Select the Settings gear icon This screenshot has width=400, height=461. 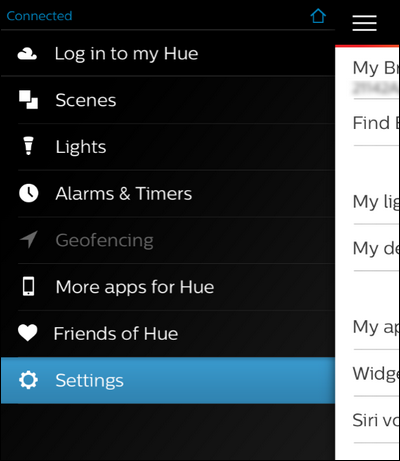28,380
